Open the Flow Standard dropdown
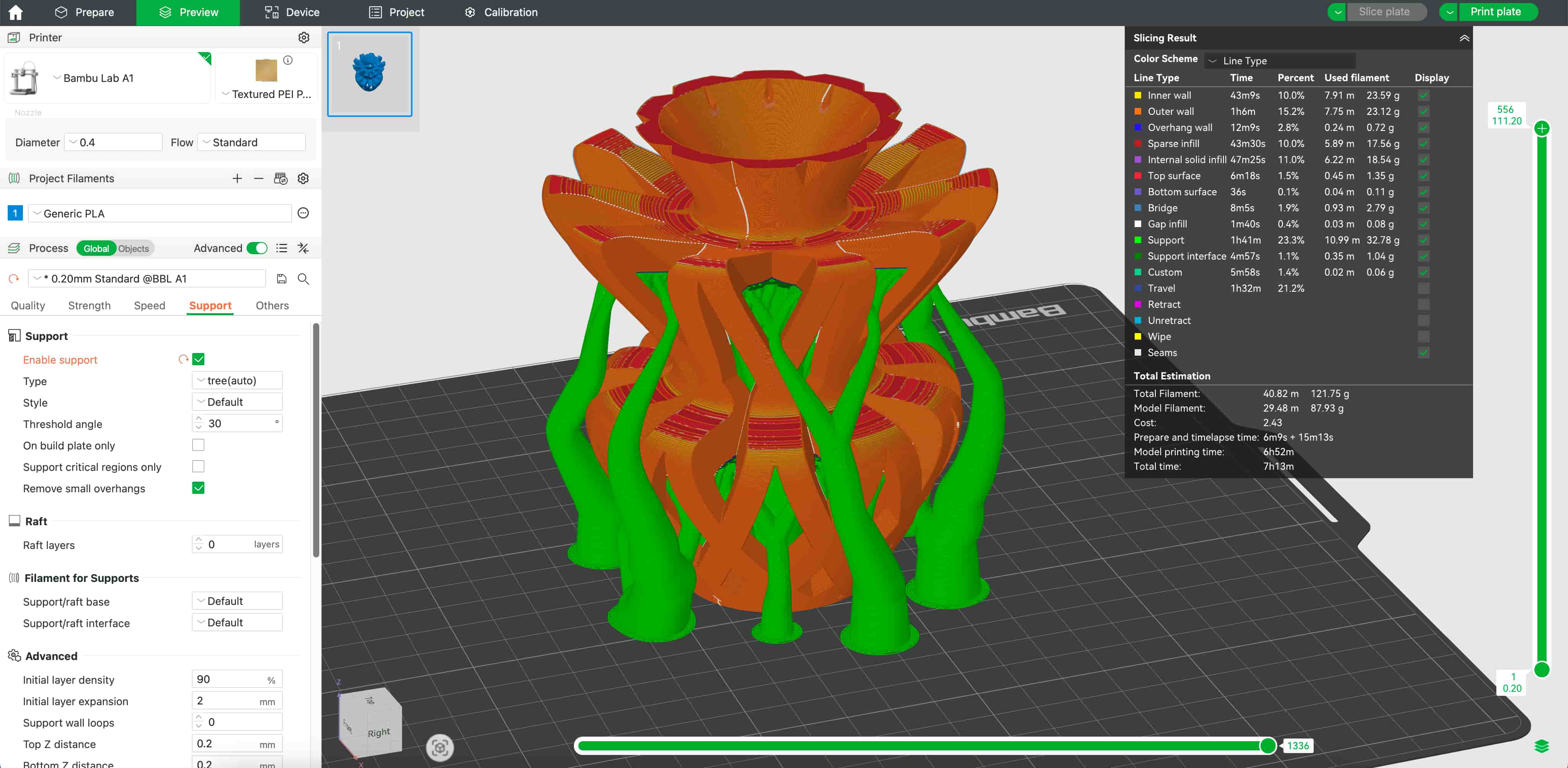Viewport: 1568px width, 768px height. click(x=252, y=142)
